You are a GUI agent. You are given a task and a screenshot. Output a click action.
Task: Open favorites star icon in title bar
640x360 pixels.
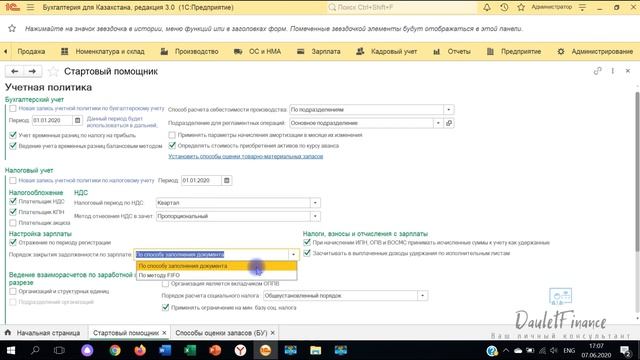(x=521, y=7)
